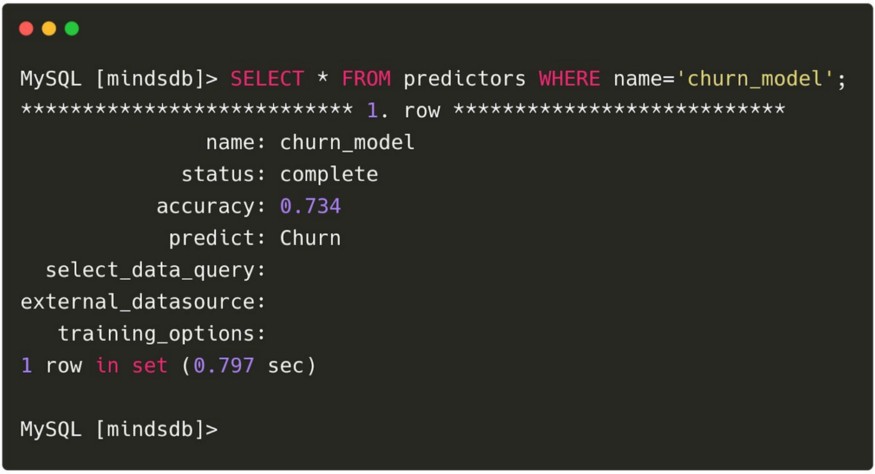Click the accuracy value 0.734
This screenshot has width=875, height=474.
coord(310,206)
